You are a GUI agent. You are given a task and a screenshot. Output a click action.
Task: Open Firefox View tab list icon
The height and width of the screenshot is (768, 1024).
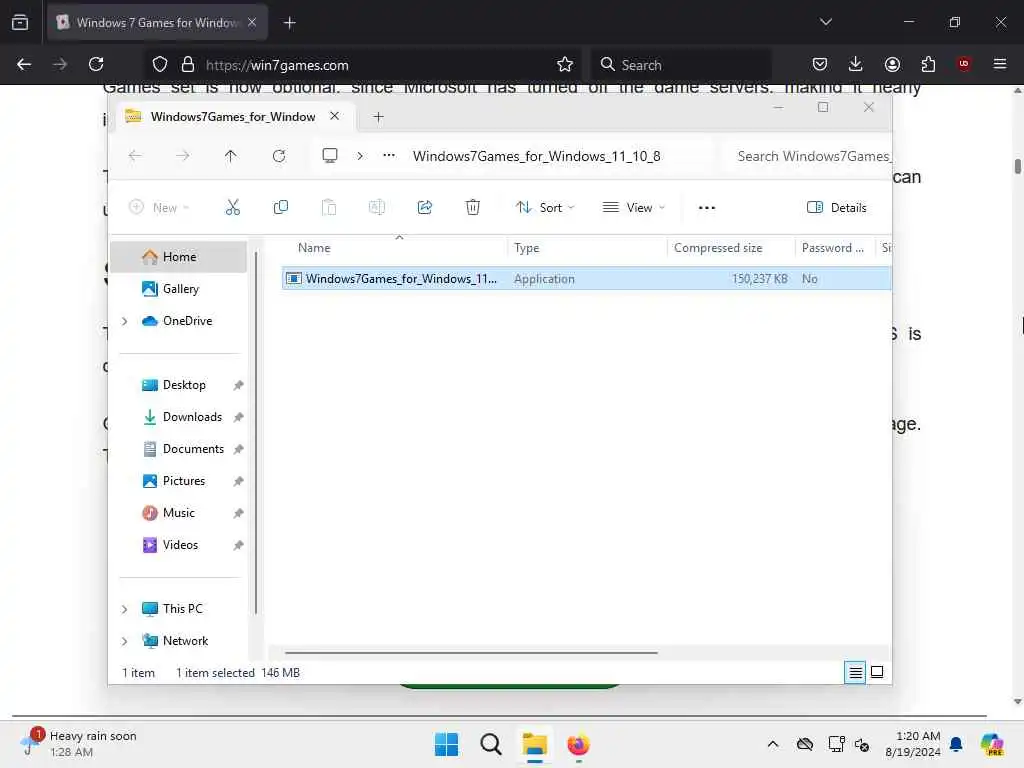[20, 22]
